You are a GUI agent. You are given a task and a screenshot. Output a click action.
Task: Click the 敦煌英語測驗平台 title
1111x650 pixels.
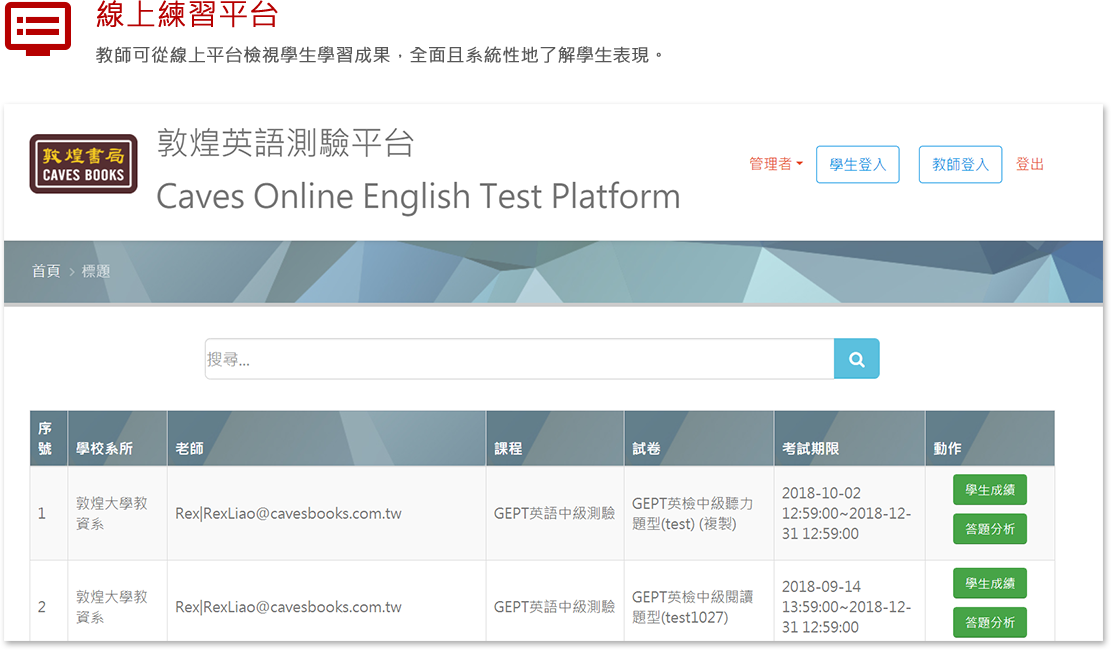point(285,143)
